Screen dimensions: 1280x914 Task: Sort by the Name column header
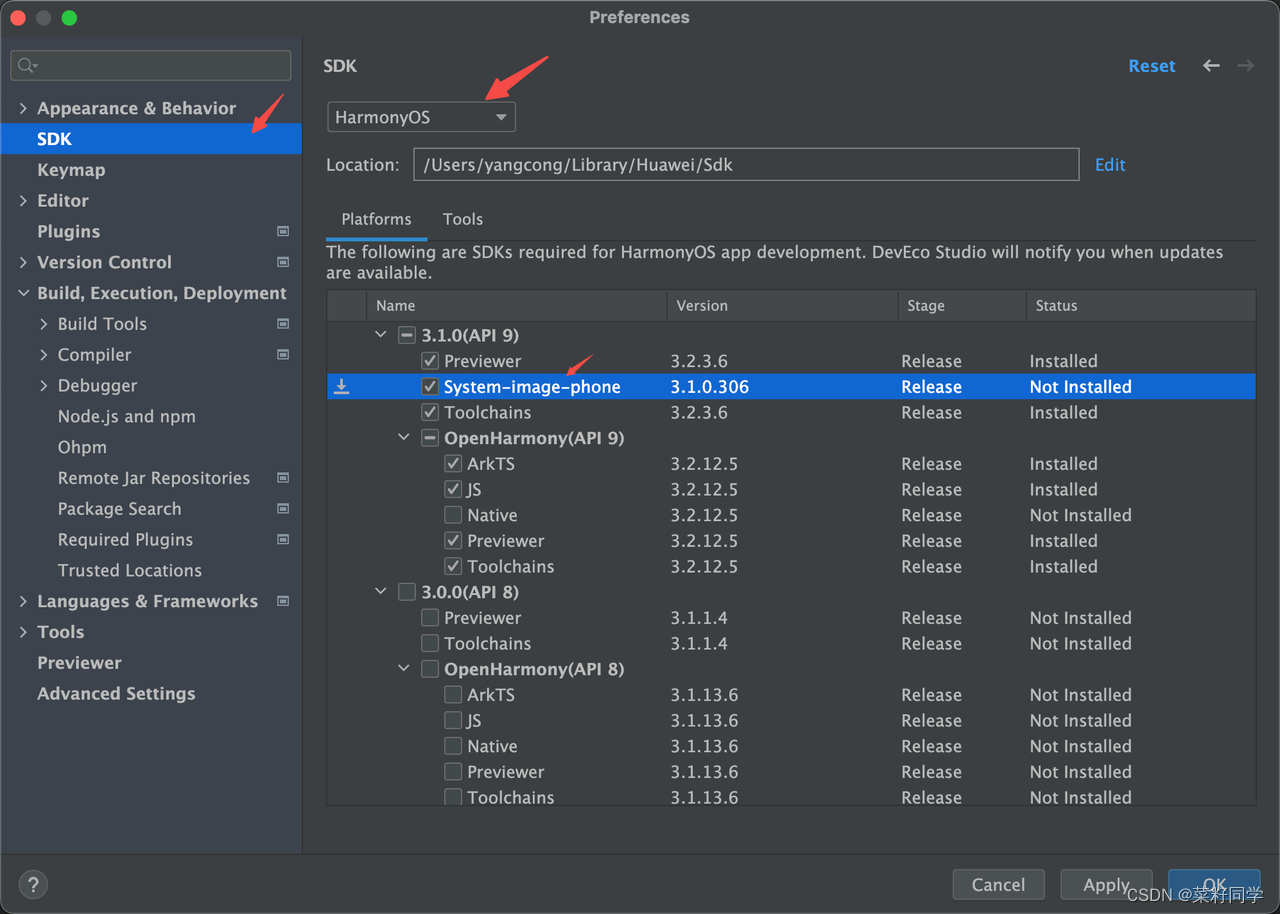tap(517, 306)
